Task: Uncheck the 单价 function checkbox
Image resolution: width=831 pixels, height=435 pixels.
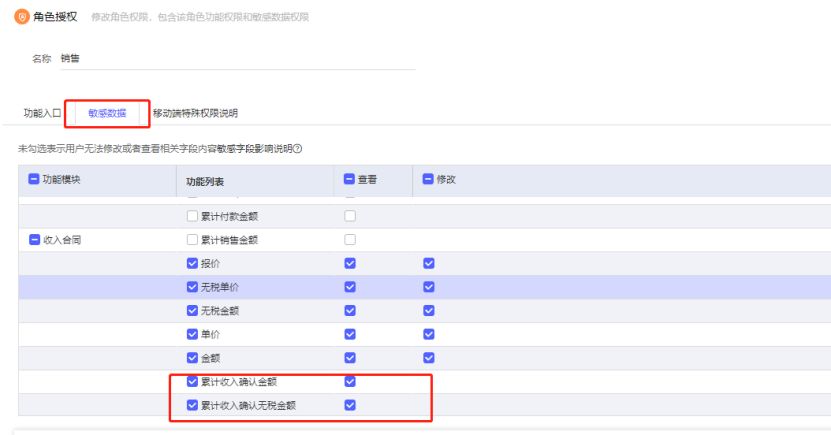Action: [x=193, y=334]
